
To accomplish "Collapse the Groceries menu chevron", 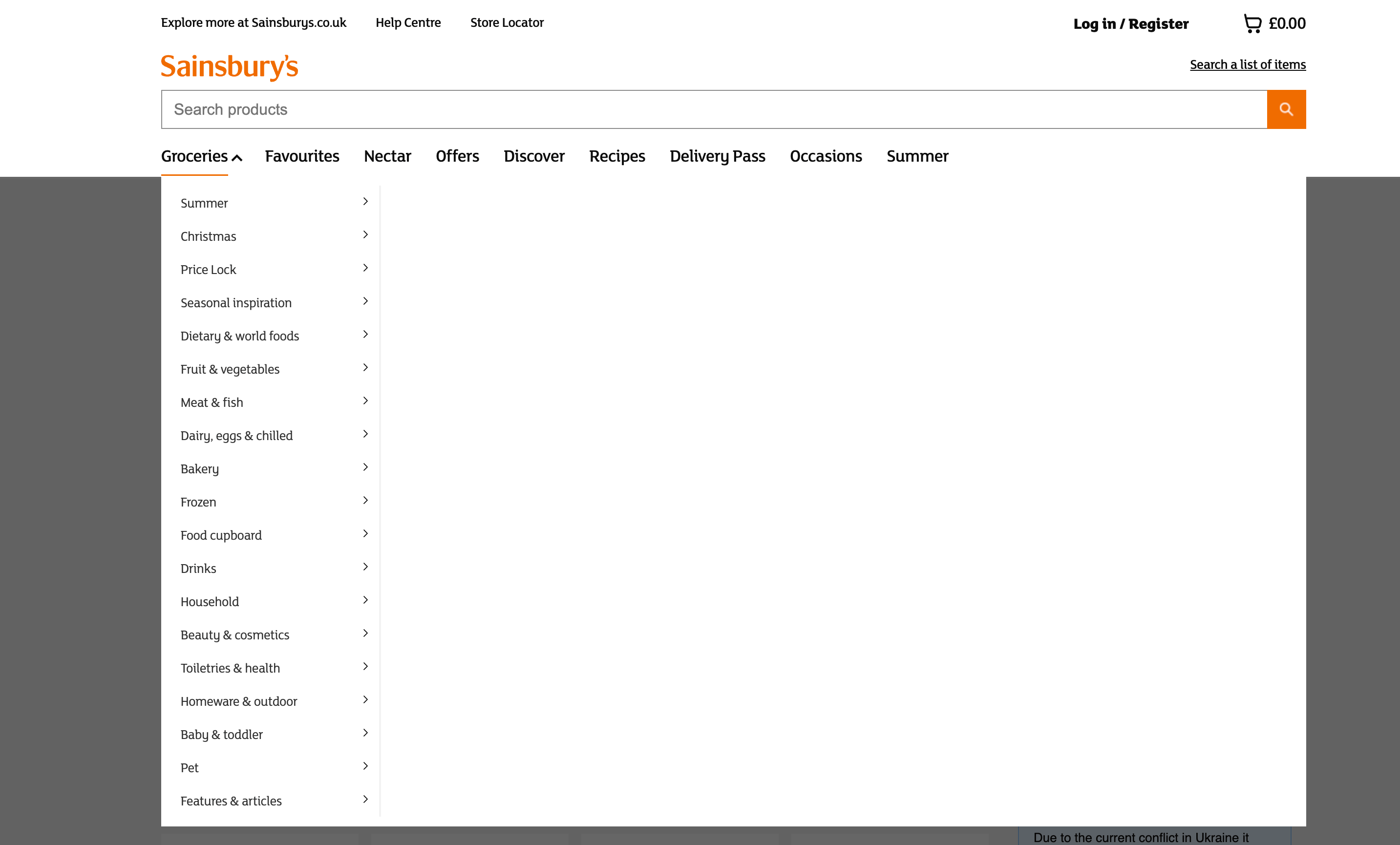I will pyautogui.click(x=236, y=157).
